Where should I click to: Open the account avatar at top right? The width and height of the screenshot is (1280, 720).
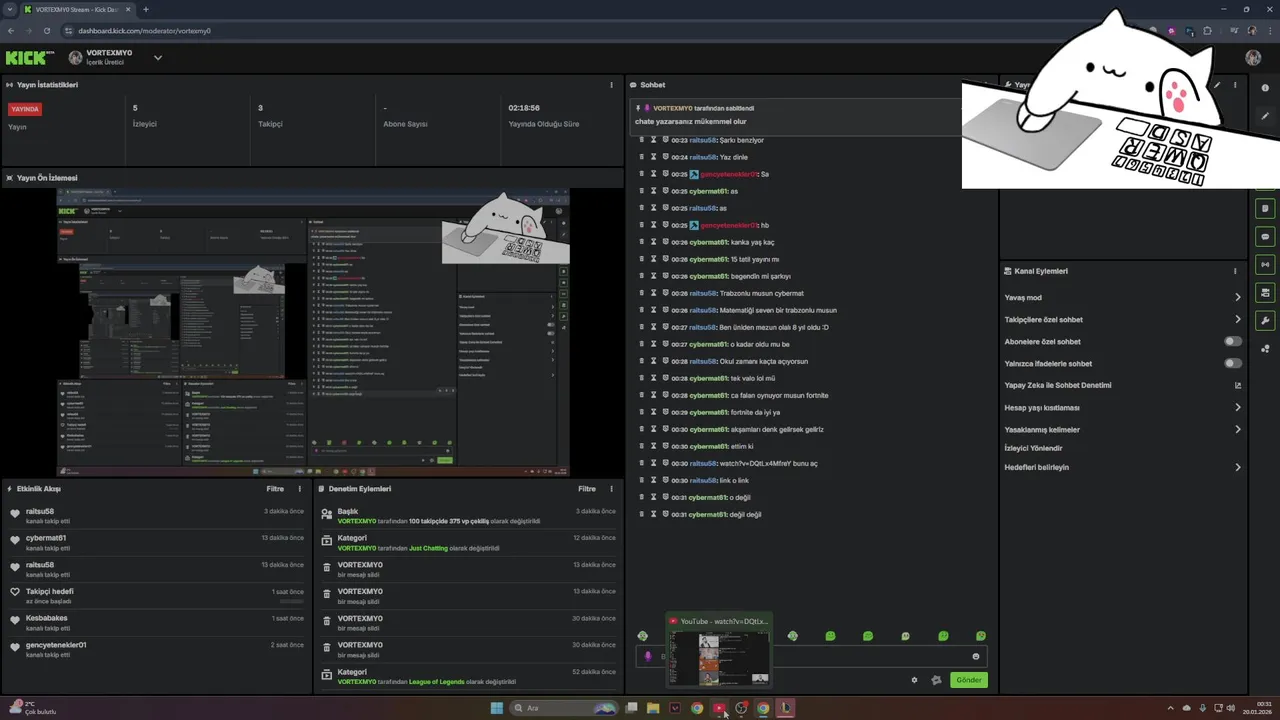1253,58
